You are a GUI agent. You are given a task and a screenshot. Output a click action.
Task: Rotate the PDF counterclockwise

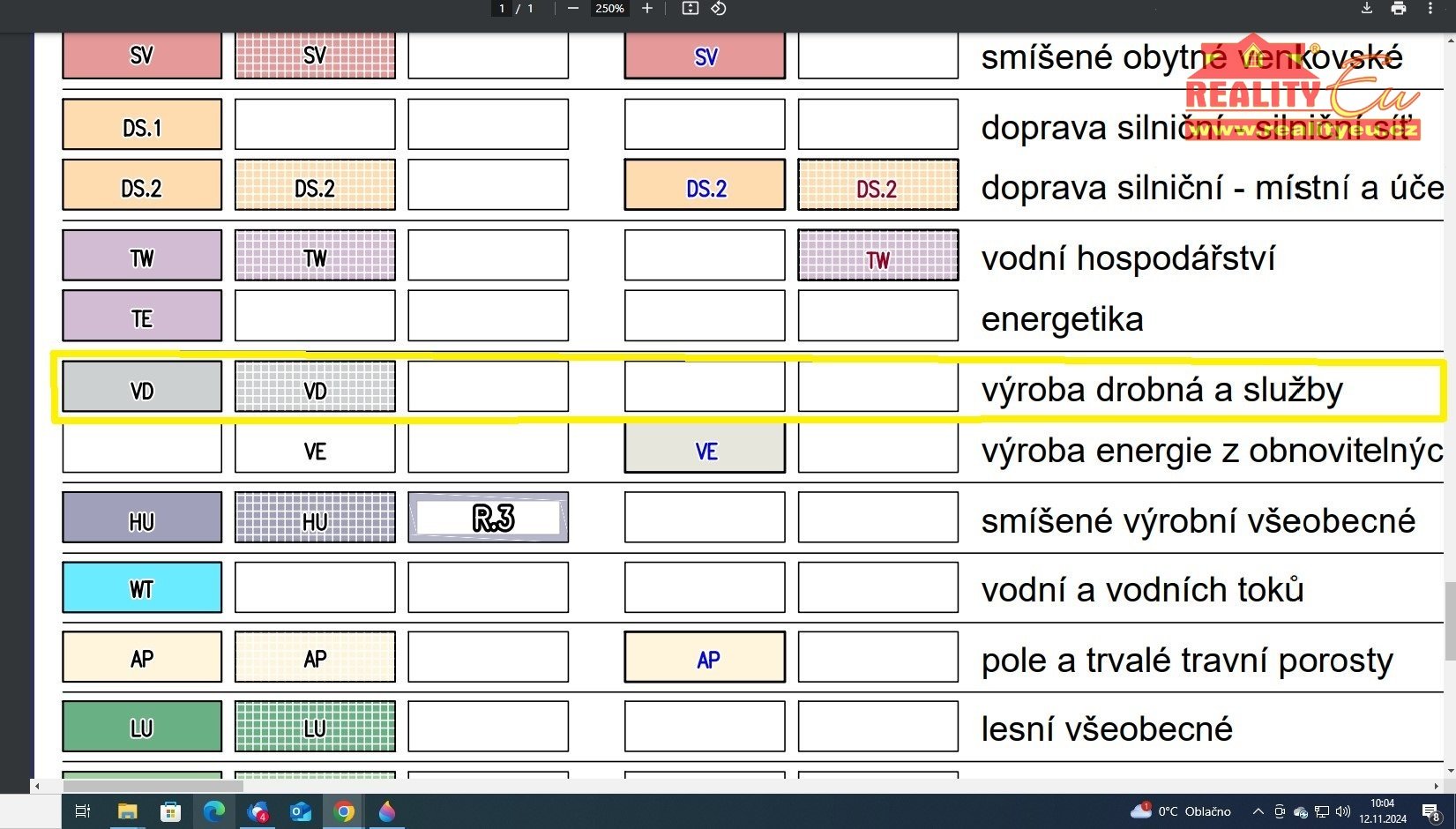pos(719,9)
